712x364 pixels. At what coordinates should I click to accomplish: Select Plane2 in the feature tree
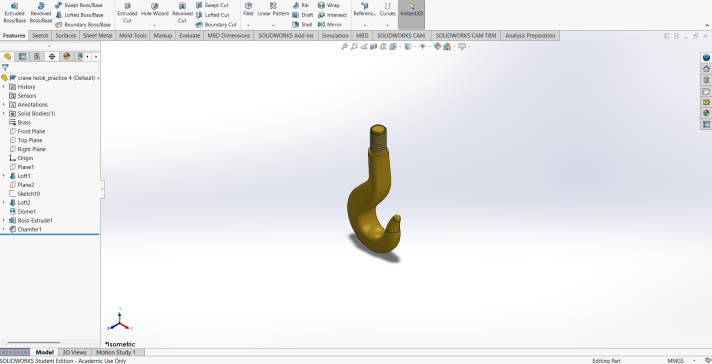click(x=22, y=185)
